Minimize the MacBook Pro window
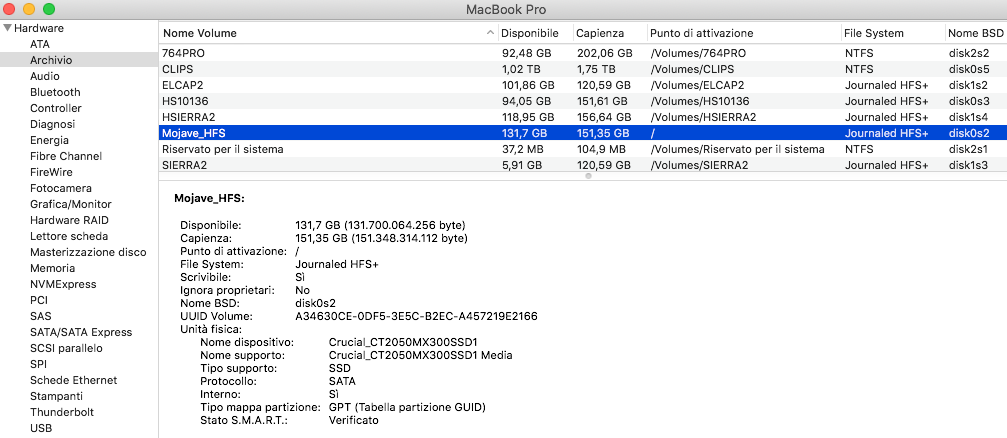Screen dimensions: 1007x438 pos(29,9)
